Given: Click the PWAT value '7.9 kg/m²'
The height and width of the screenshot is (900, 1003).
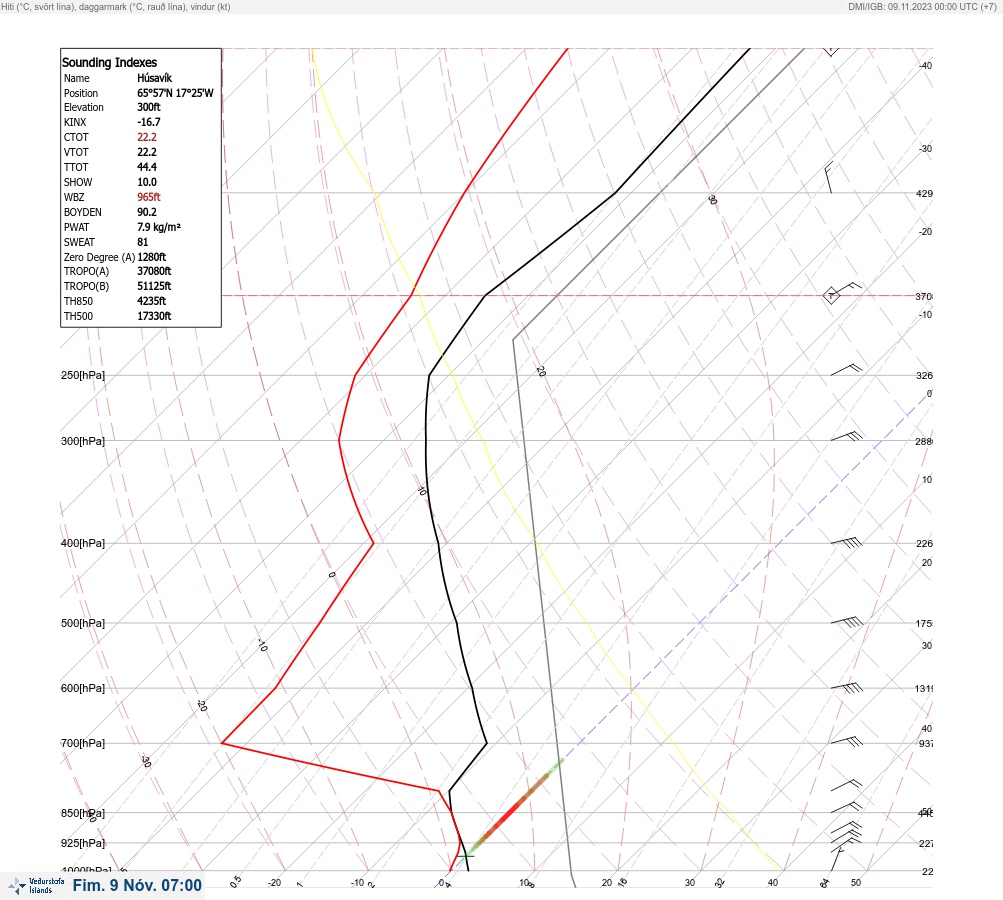Looking at the screenshot, I should [159, 227].
